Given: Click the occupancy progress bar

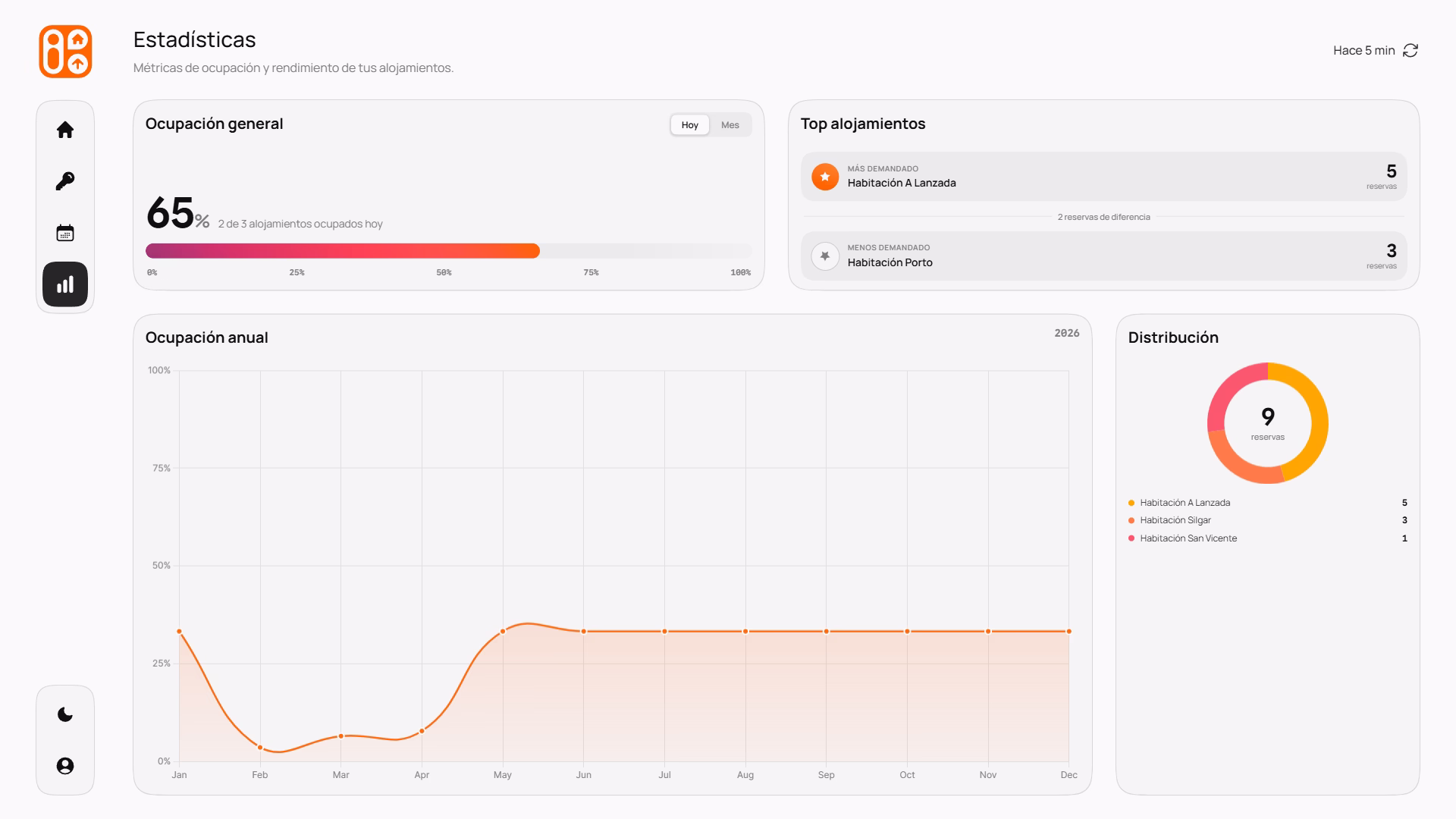Looking at the screenshot, I should pyautogui.click(x=449, y=251).
